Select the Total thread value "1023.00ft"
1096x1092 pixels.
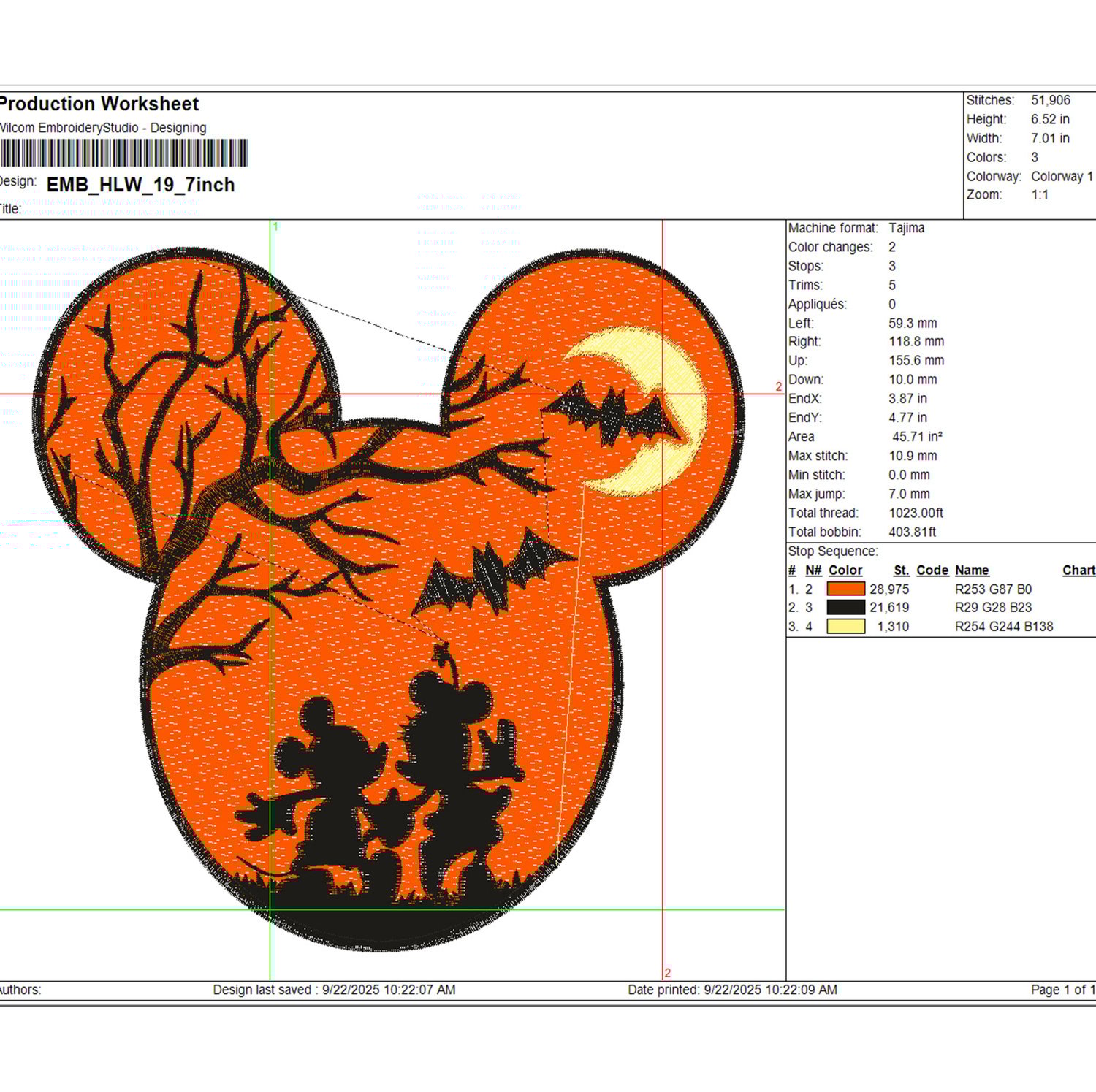pos(916,513)
